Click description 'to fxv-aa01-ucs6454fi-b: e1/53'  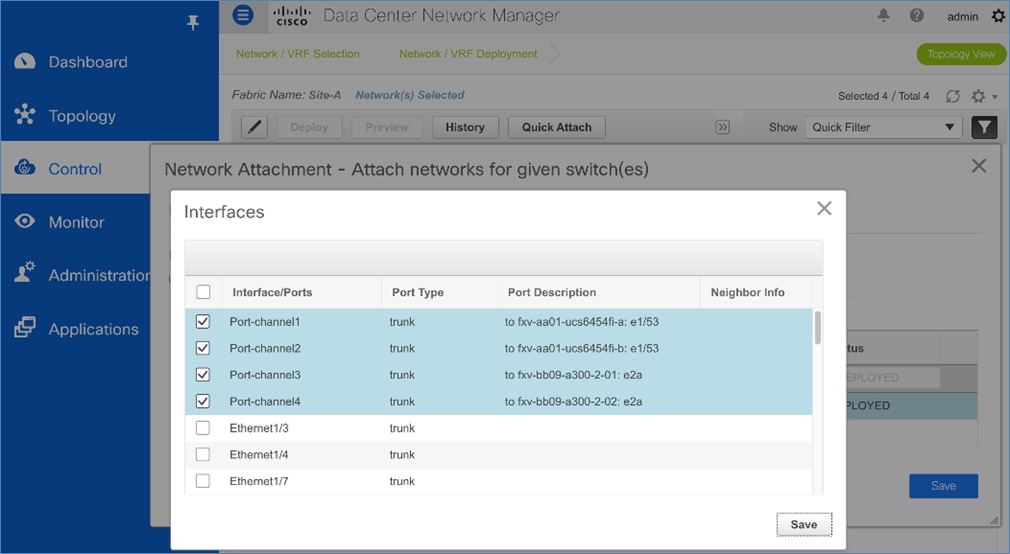[x=582, y=348]
